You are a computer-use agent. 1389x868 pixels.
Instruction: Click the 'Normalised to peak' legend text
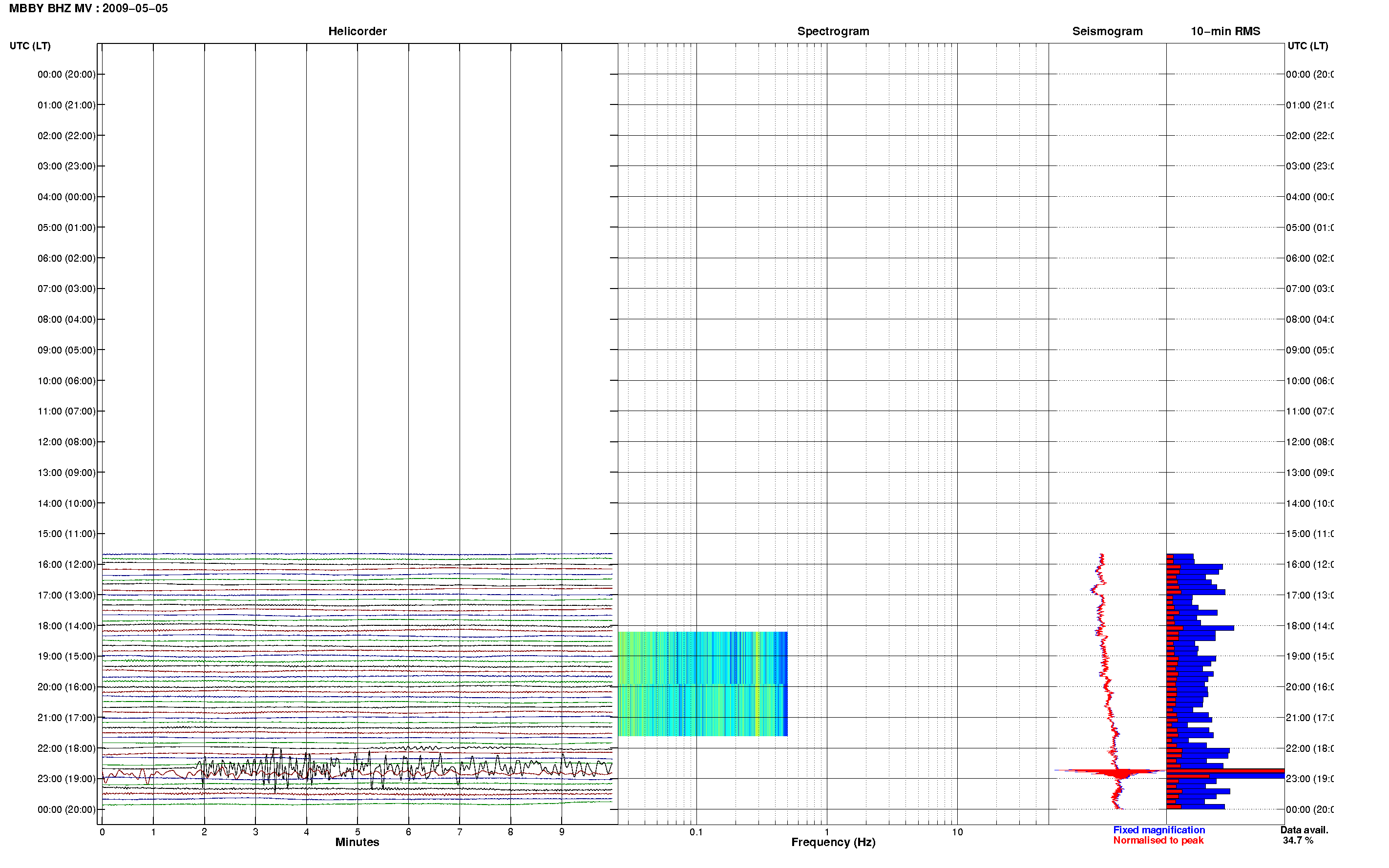pyautogui.click(x=1158, y=841)
